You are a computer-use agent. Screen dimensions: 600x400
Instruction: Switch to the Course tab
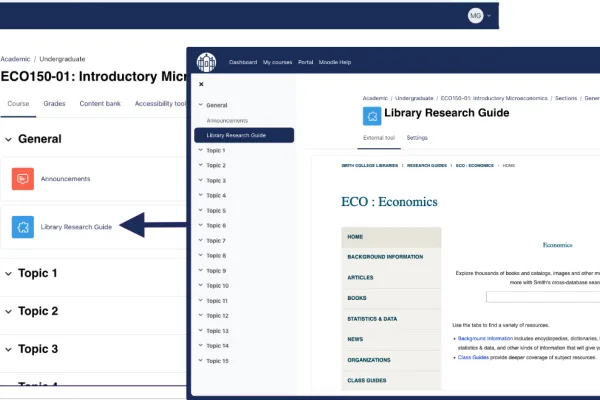(x=18, y=104)
